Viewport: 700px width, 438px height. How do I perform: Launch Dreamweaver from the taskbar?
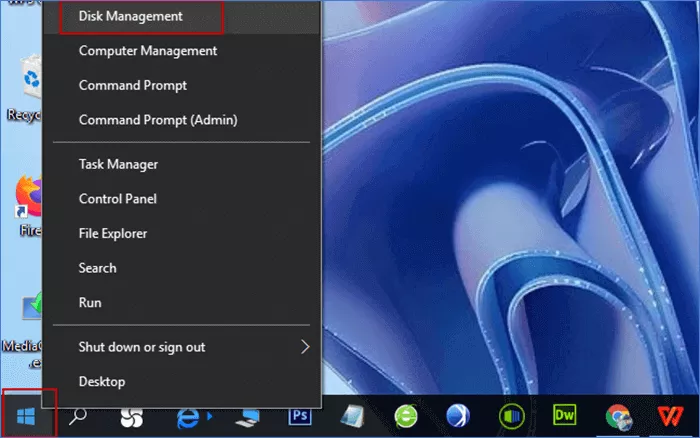564,415
